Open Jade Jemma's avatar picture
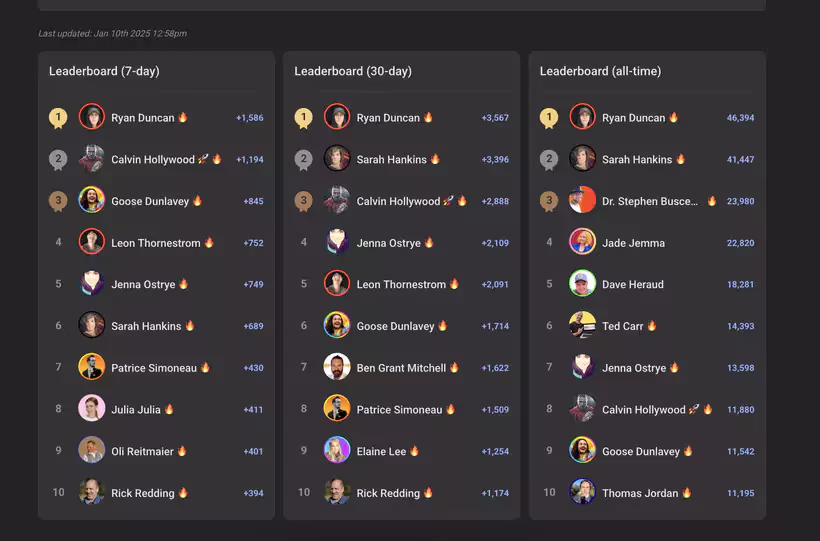This screenshot has height=541, width=820. pyautogui.click(x=582, y=242)
